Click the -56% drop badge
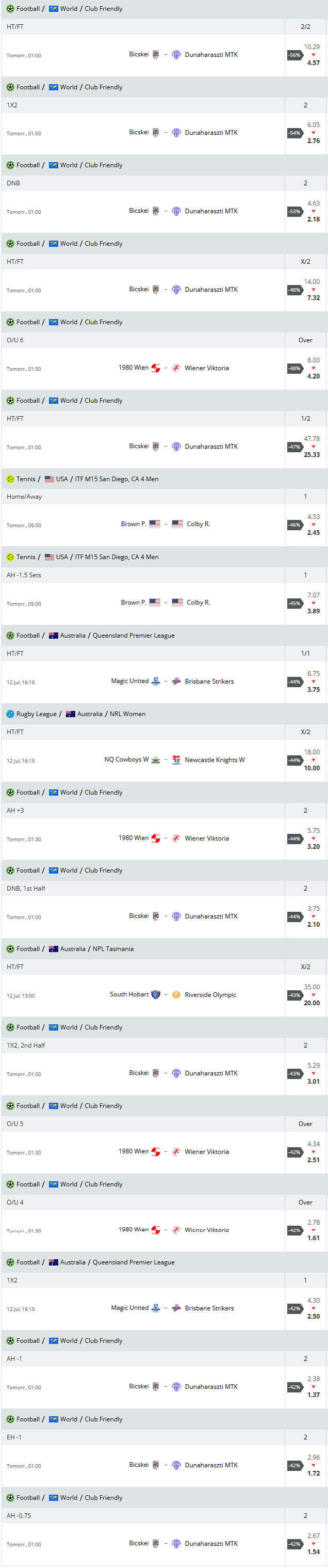 point(294,55)
